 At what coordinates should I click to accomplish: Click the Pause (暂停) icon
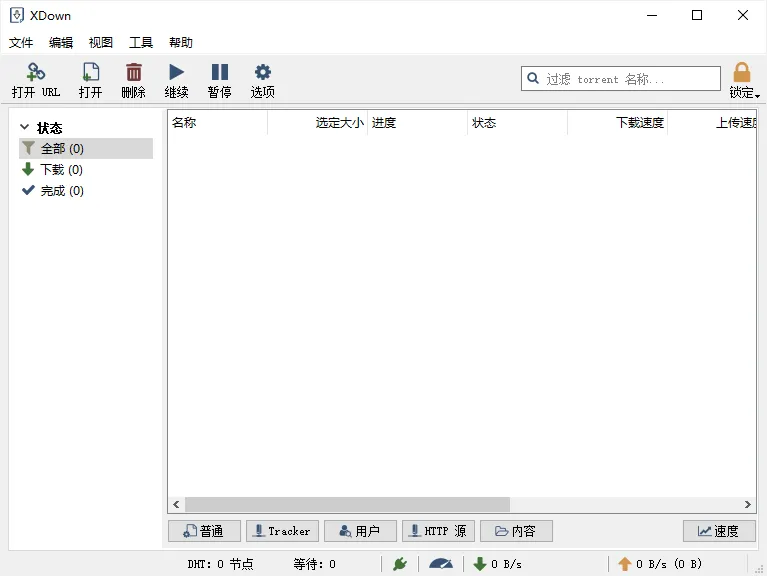(220, 72)
